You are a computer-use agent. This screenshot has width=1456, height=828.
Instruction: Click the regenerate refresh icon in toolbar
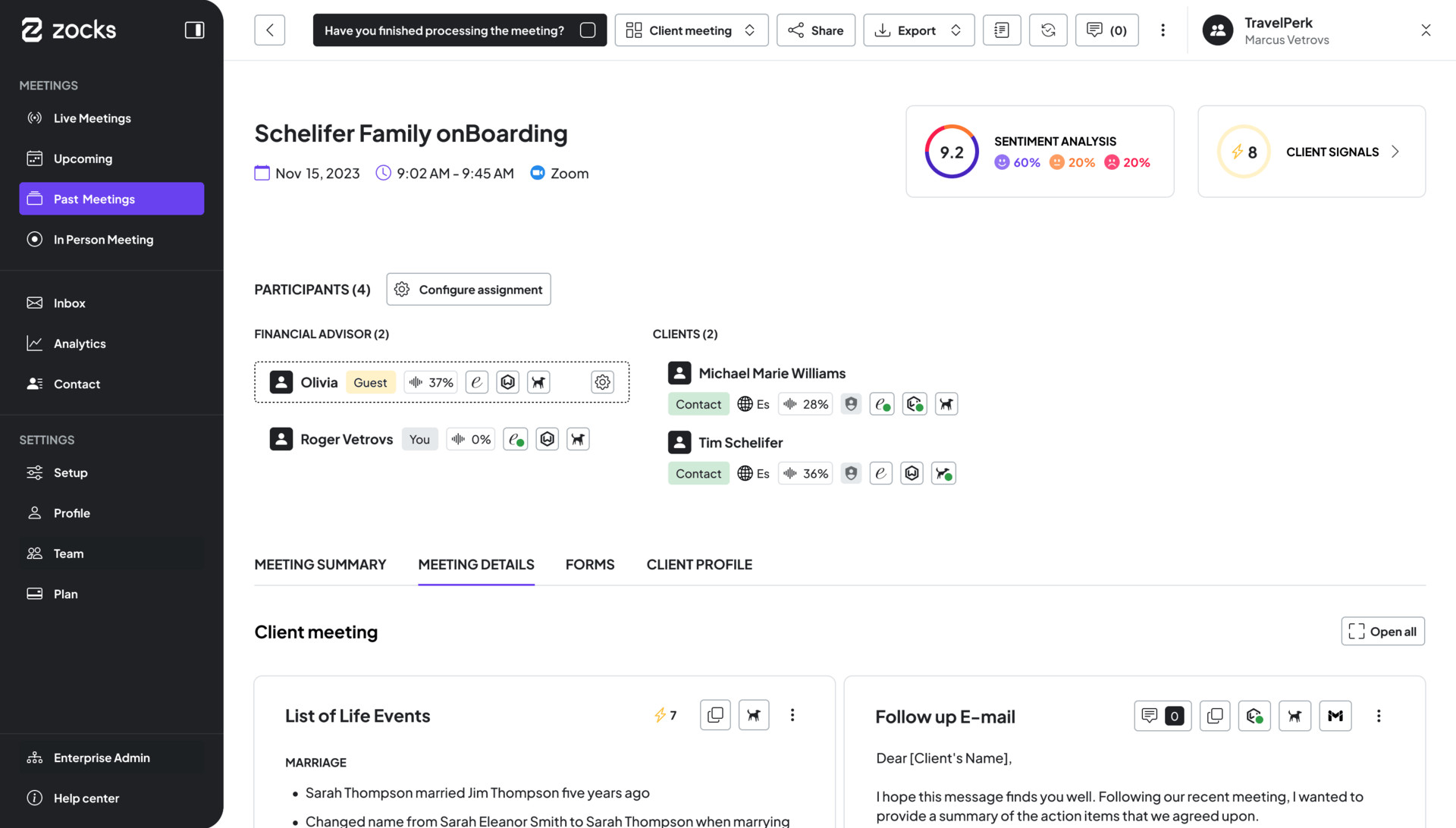click(x=1048, y=30)
